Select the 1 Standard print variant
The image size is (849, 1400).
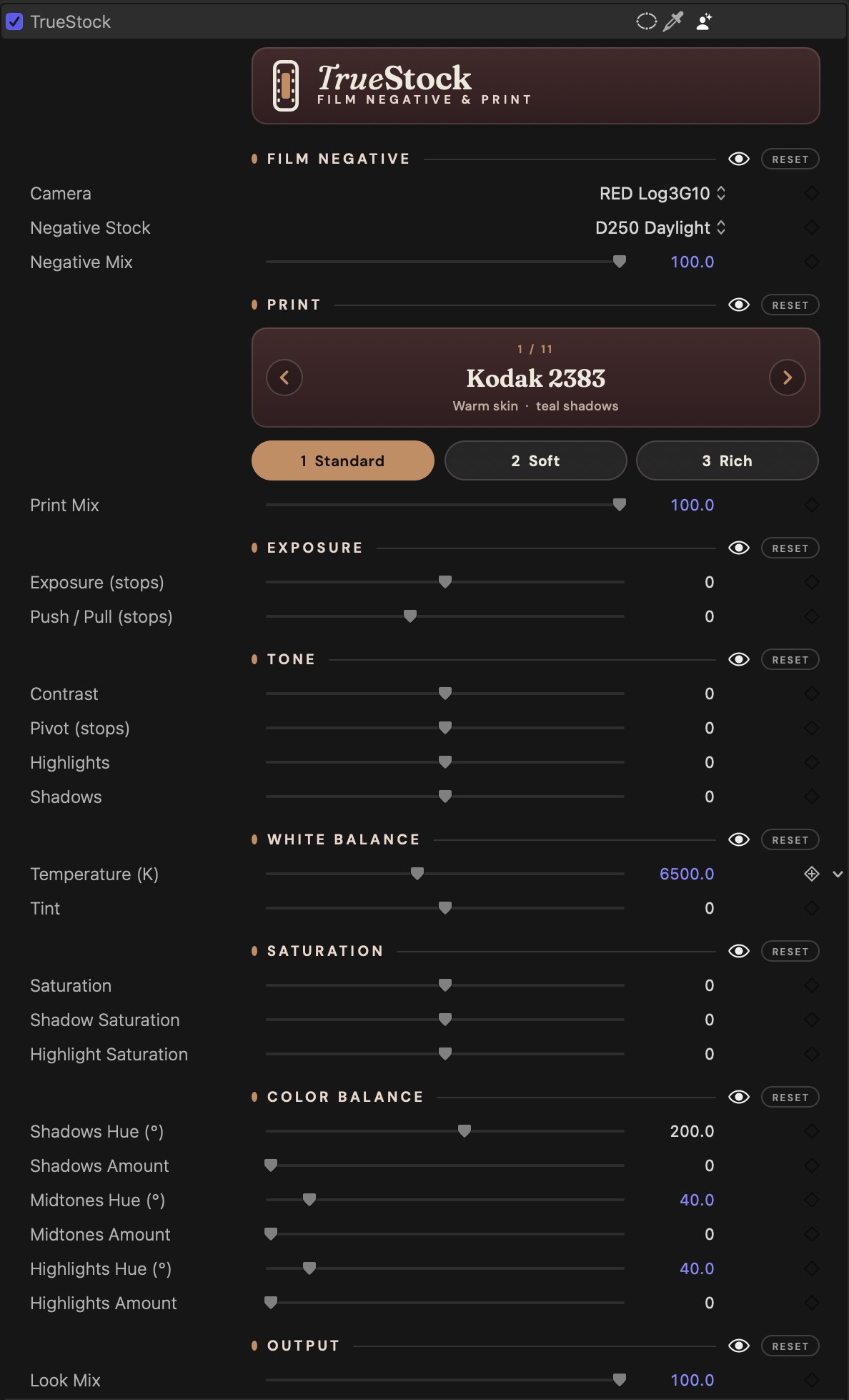coord(343,460)
